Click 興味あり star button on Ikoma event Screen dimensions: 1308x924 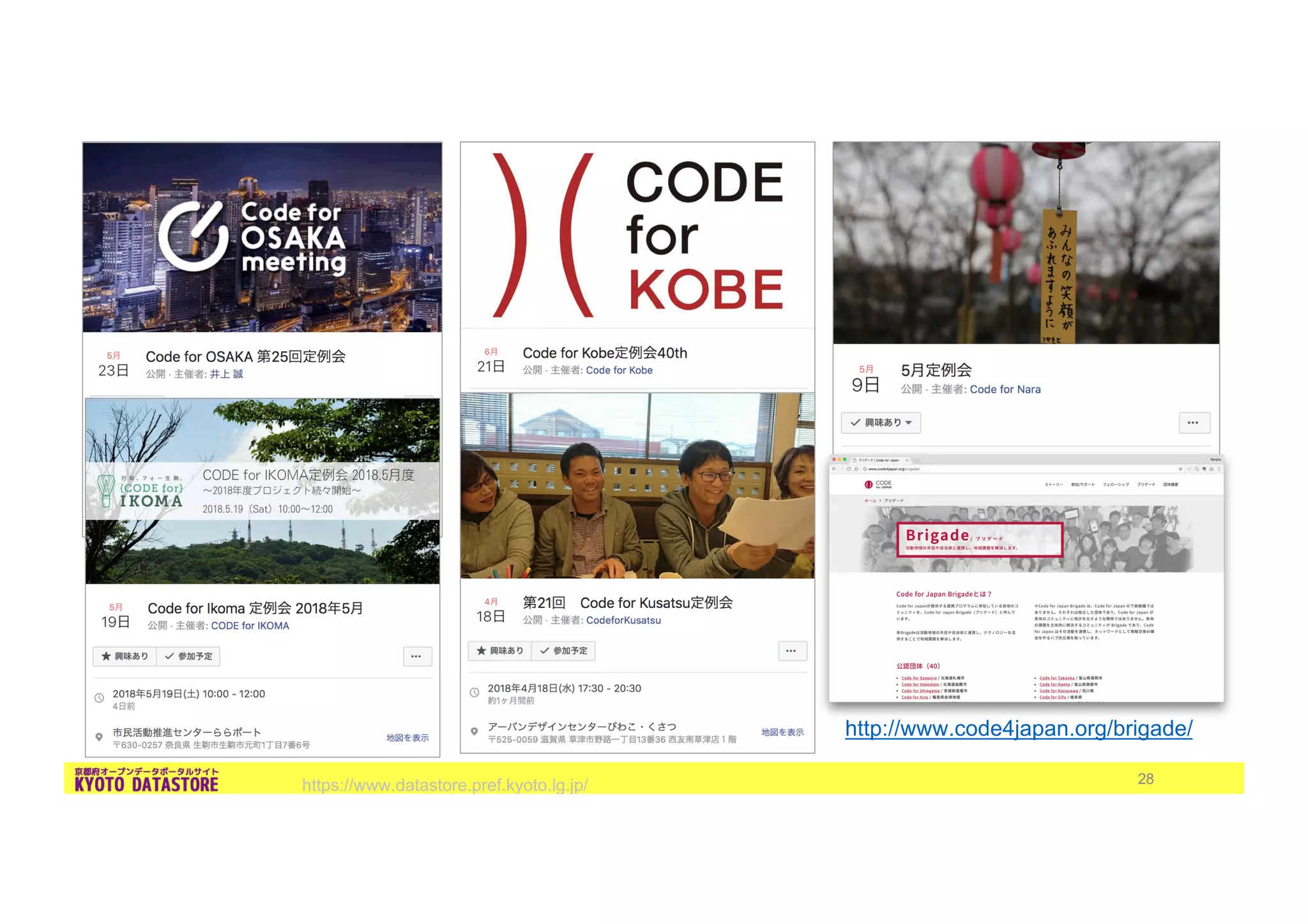point(125,656)
